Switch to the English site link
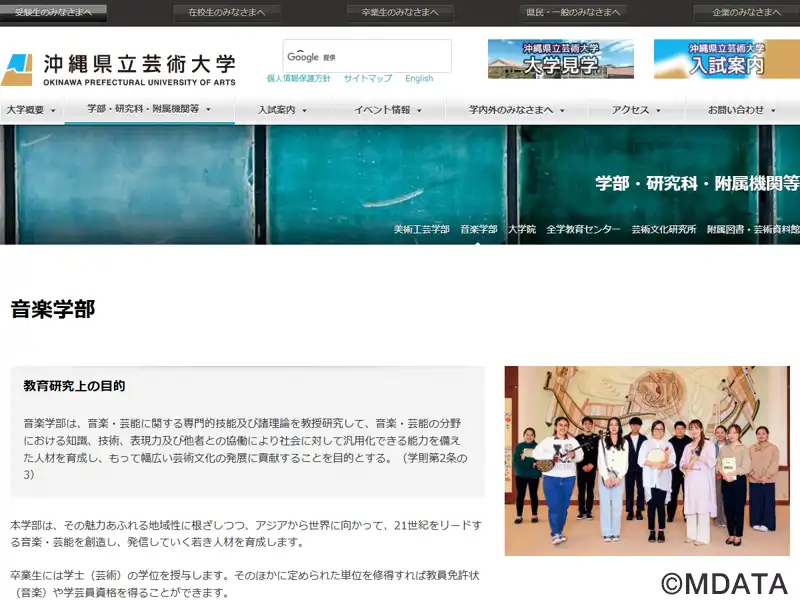 (x=419, y=79)
